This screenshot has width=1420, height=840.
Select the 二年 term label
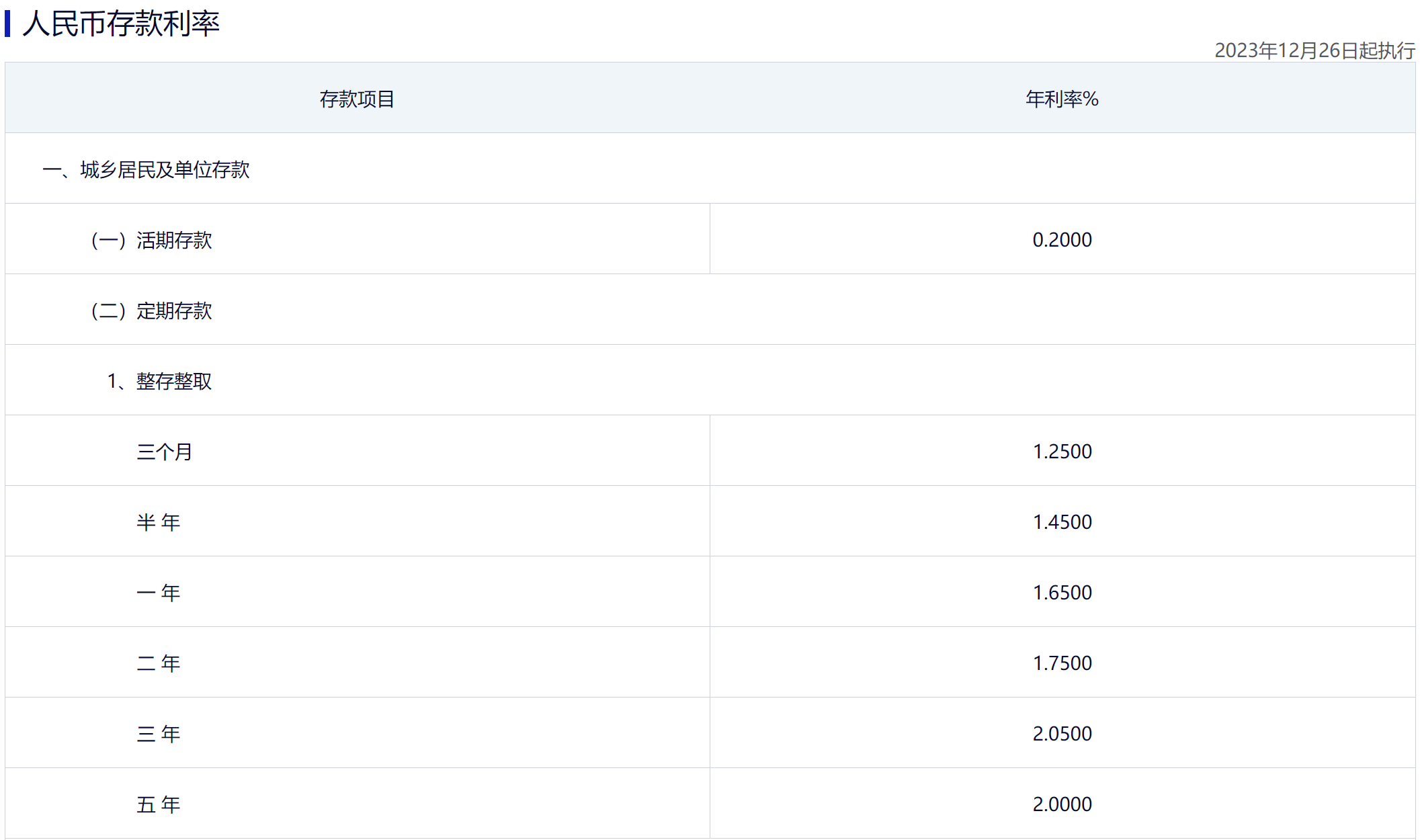coord(159,664)
